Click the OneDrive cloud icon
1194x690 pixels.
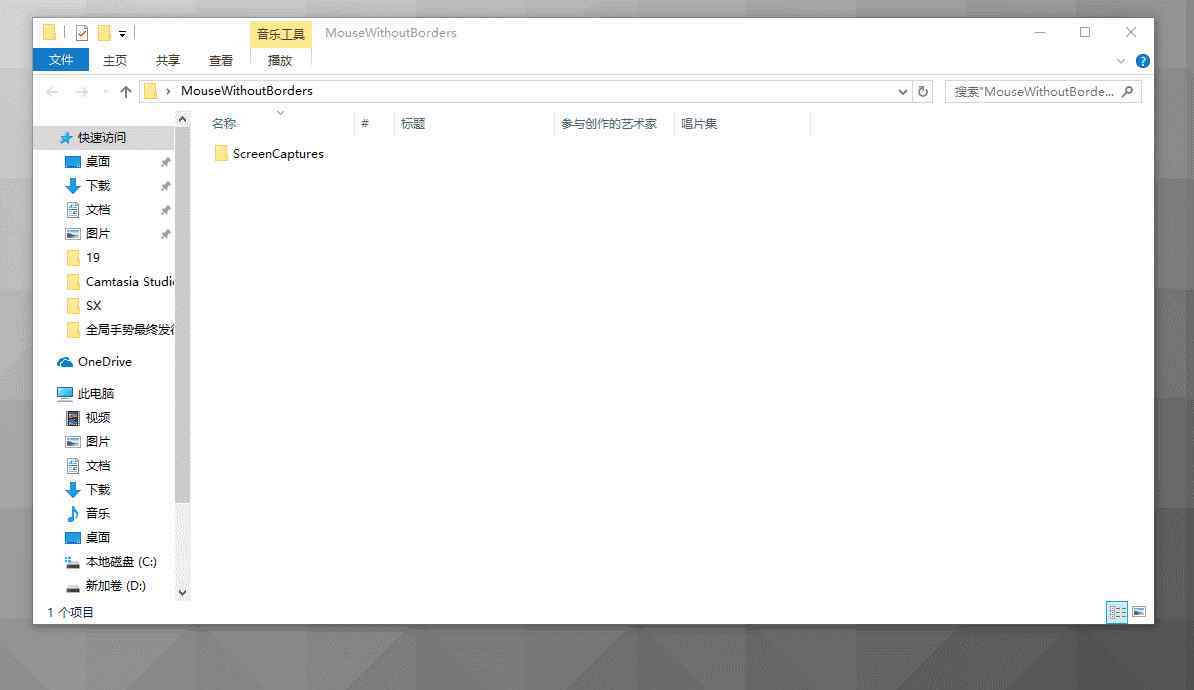tap(65, 363)
